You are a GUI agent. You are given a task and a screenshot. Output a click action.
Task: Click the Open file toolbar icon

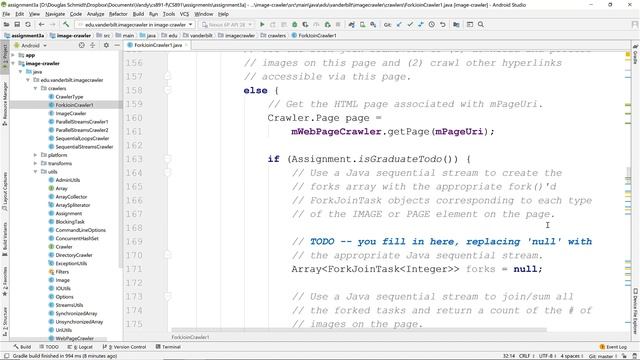[x=7, y=24]
